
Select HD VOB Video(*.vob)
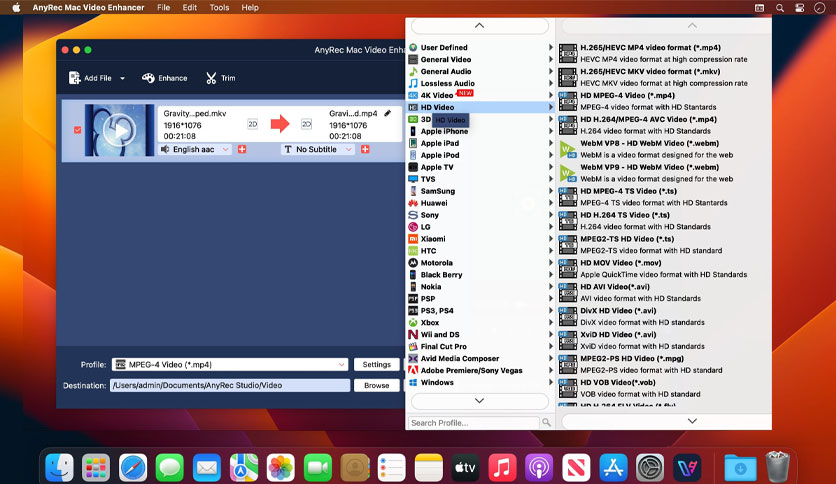click(664, 388)
